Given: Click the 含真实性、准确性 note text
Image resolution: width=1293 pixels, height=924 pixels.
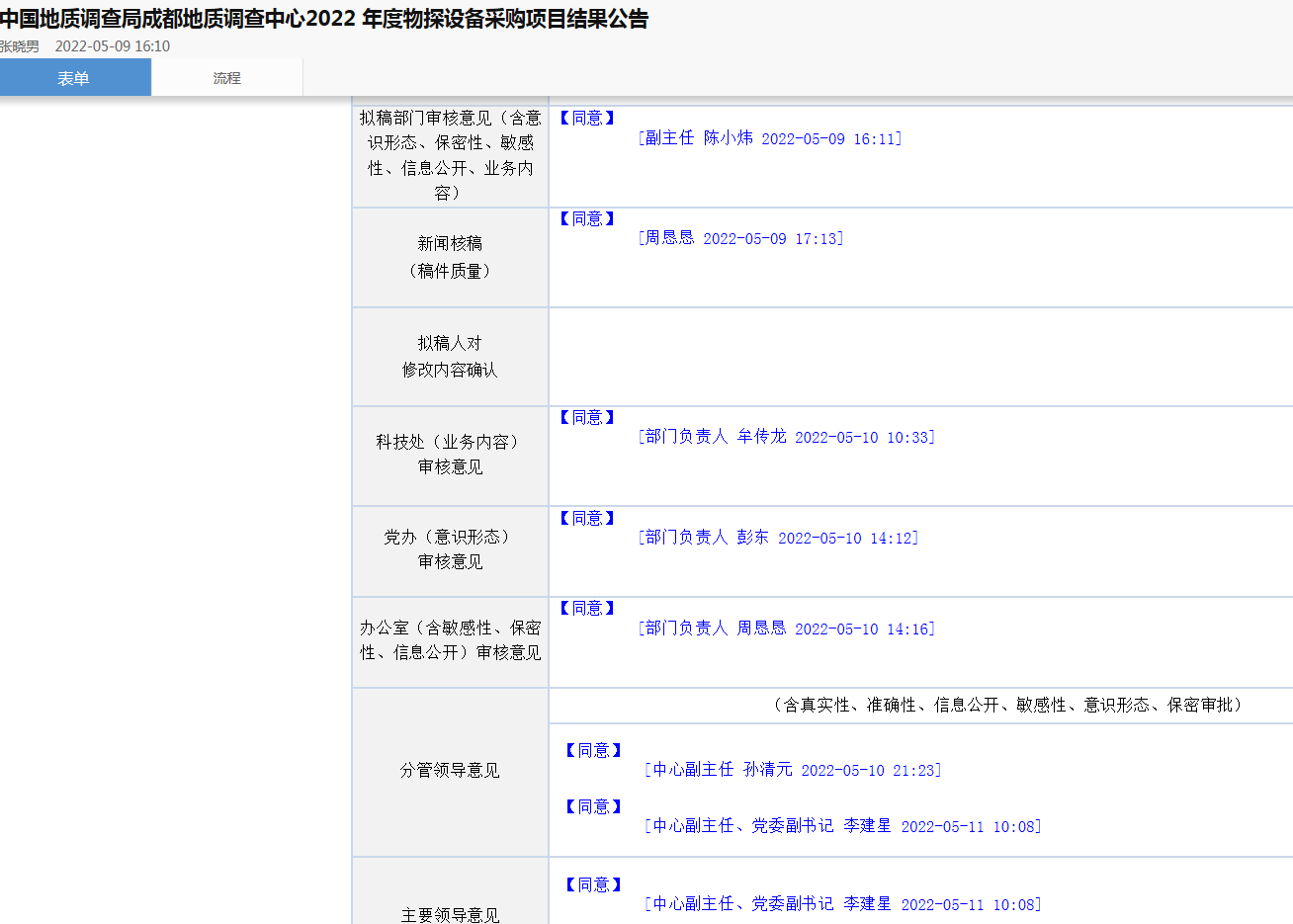Looking at the screenshot, I should tap(1007, 705).
